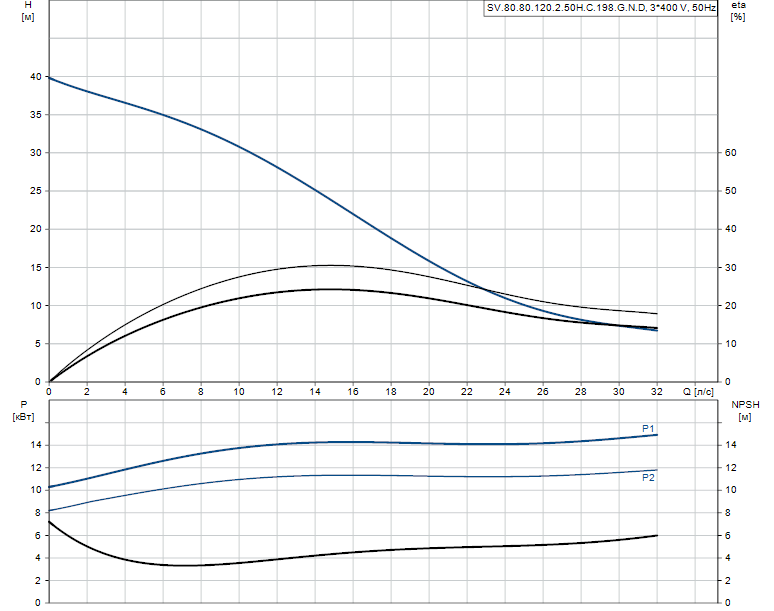Click the 14 tick on left power axis
This screenshot has height=611, width=774.
34,445
